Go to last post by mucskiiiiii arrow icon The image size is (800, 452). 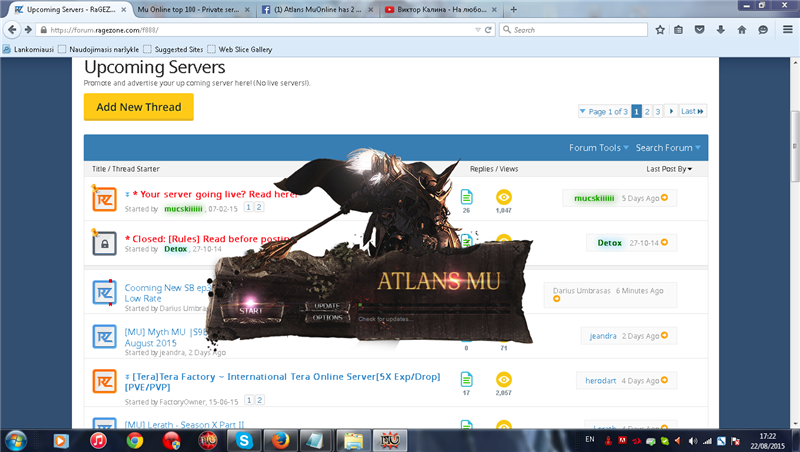664,198
